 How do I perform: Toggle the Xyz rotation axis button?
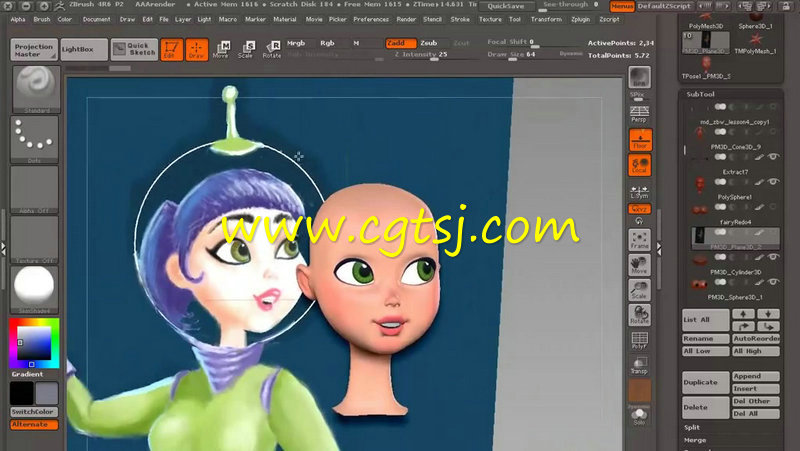click(639, 209)
